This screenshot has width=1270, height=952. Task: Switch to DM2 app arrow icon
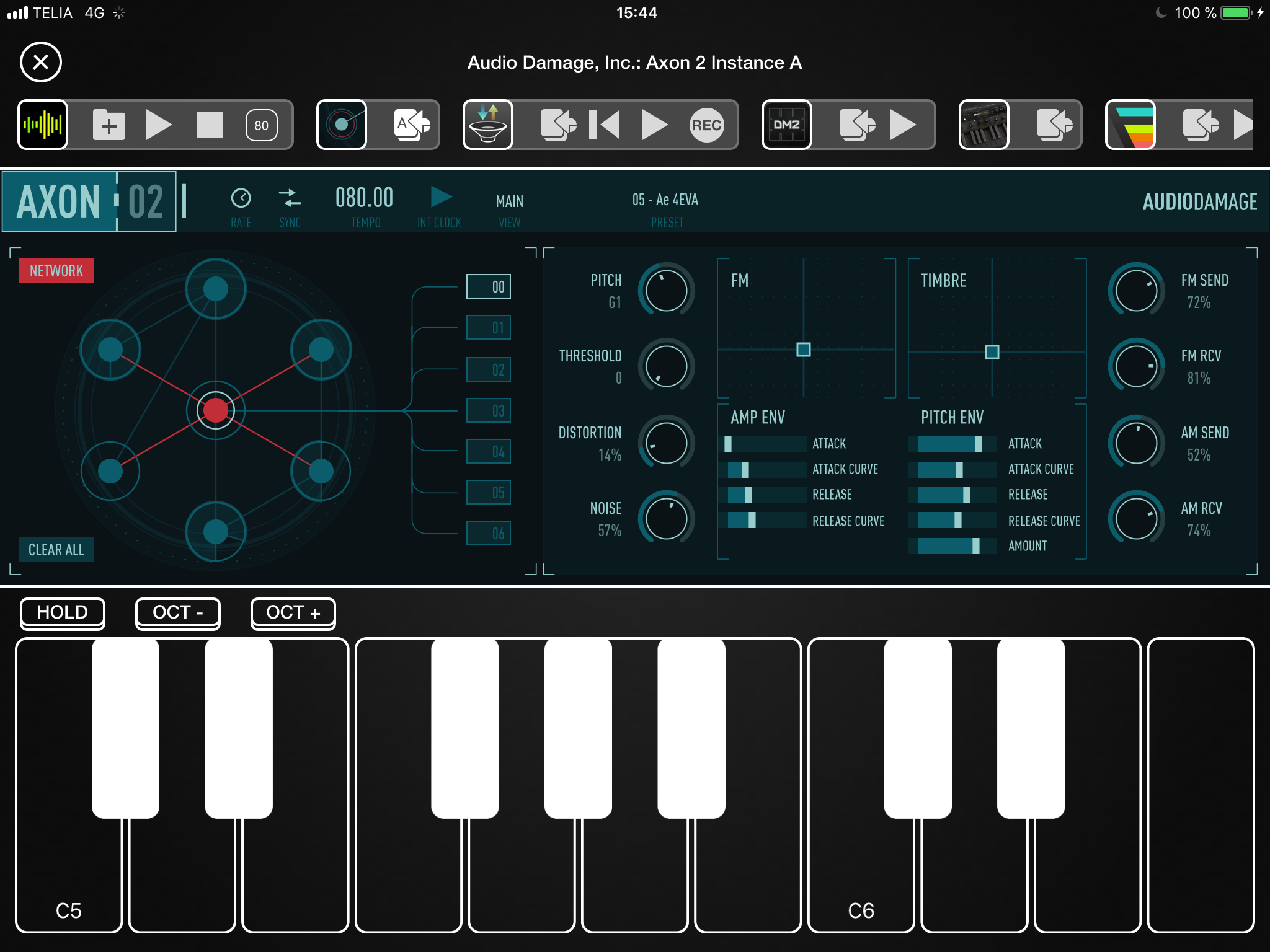point(857,125)
